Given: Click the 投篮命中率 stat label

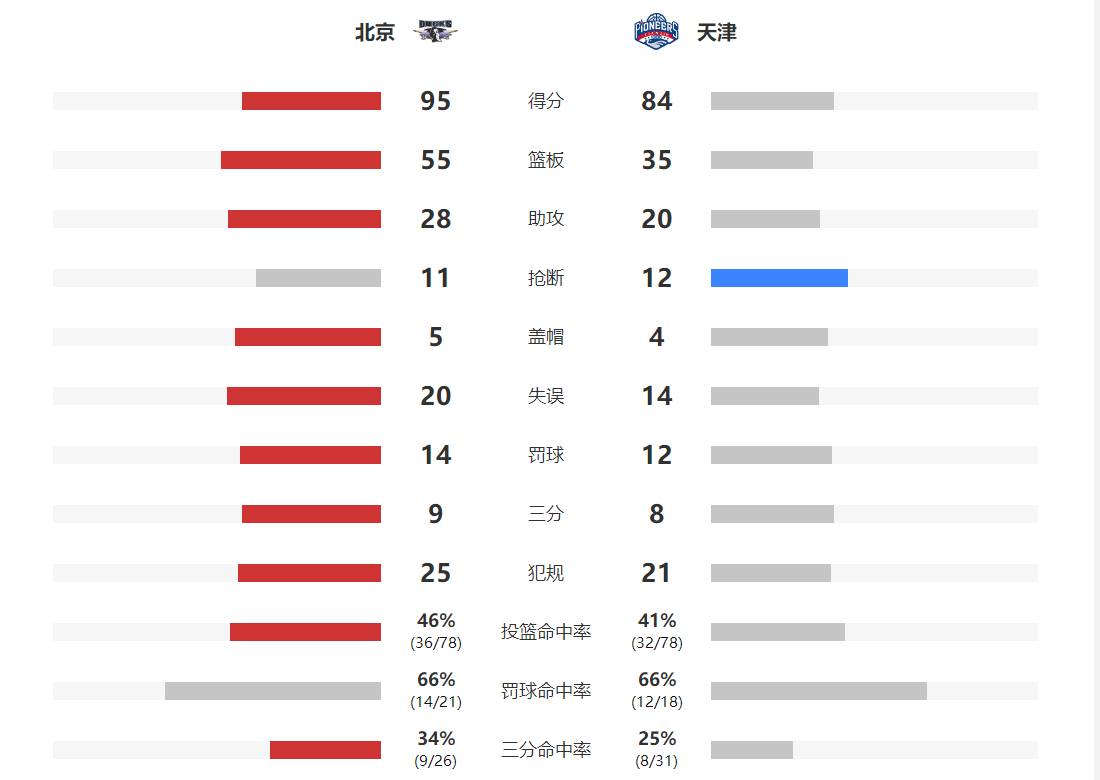Looking at the screenshot, I should [x=546, y=632].
